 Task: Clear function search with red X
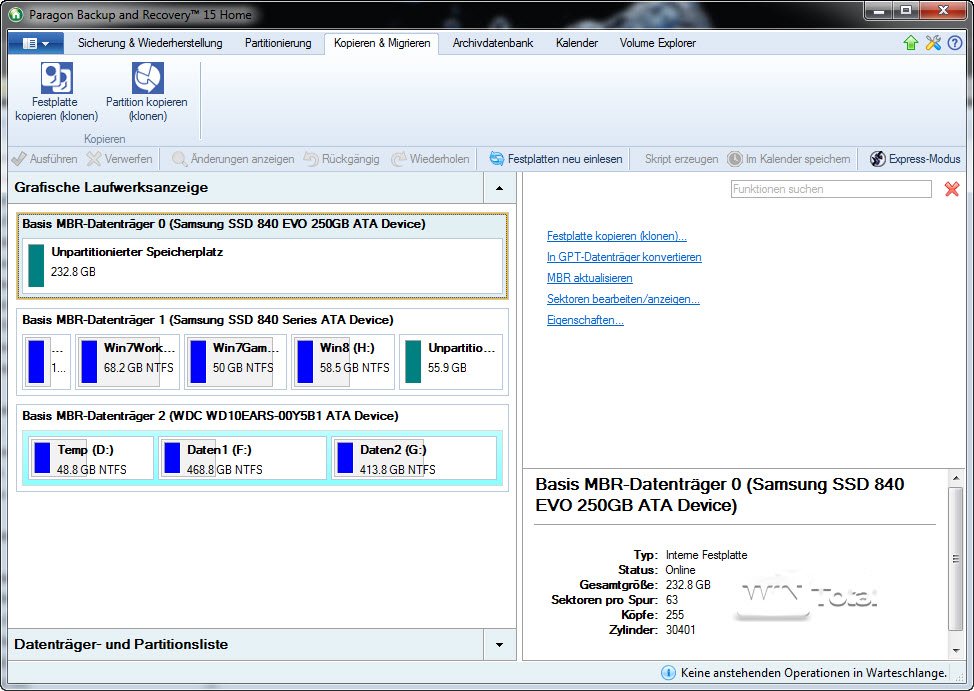[x=952, y=189]
